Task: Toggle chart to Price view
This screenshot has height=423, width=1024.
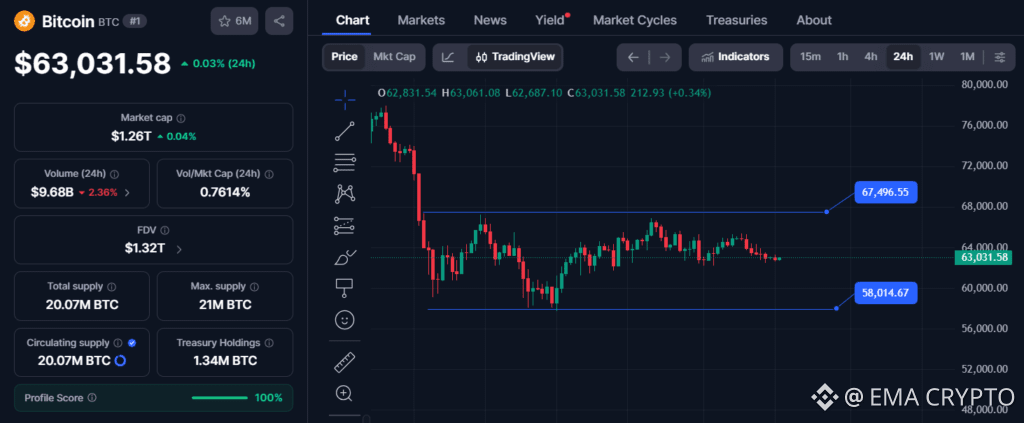Action: (x=344, y=57)
